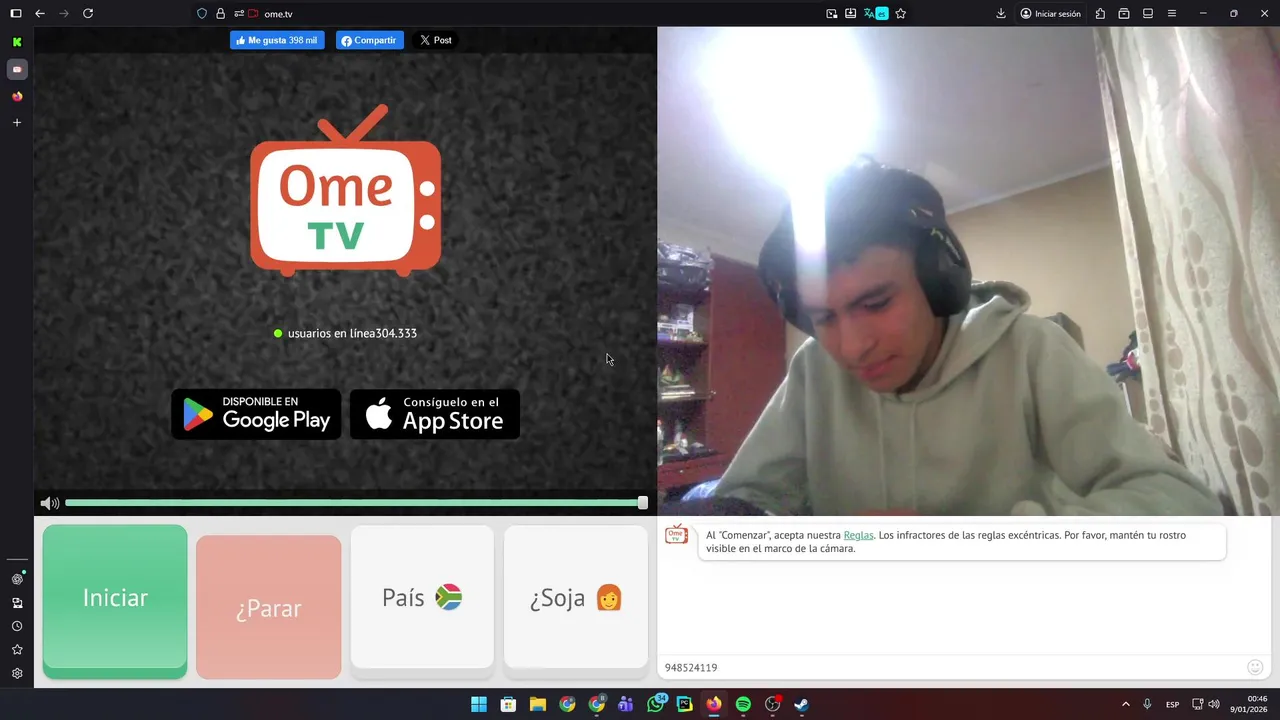Start chat with Iniciar button
The width and height of the screenshot is (1280, 720).
pyautogui.click(x=115, y=600)
